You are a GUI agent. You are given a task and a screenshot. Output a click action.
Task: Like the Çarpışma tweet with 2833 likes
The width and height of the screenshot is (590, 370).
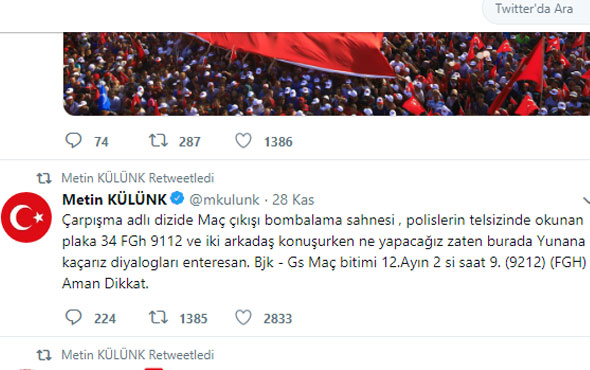coord(243,317)
